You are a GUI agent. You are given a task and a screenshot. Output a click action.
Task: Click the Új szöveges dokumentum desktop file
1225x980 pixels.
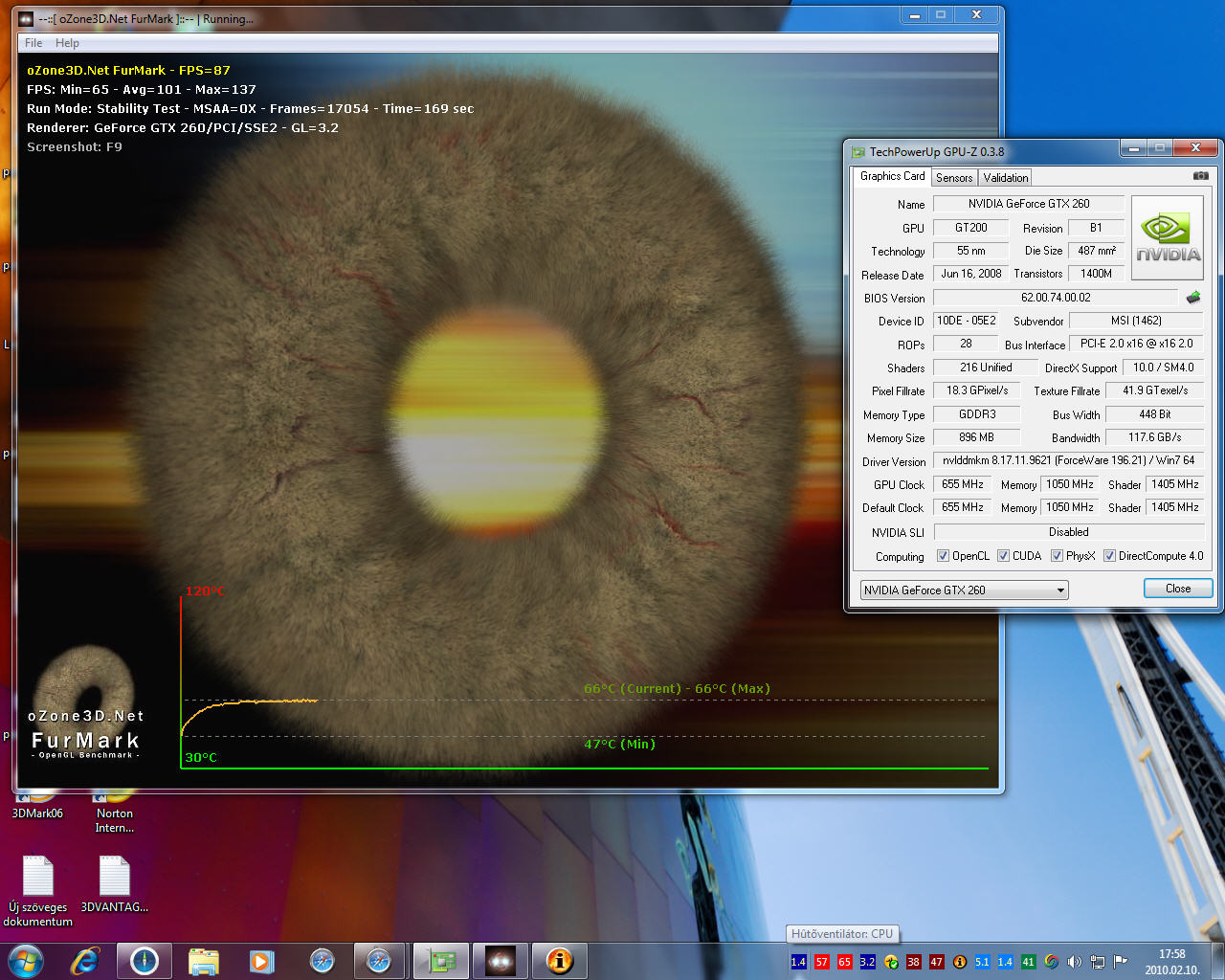37,890
